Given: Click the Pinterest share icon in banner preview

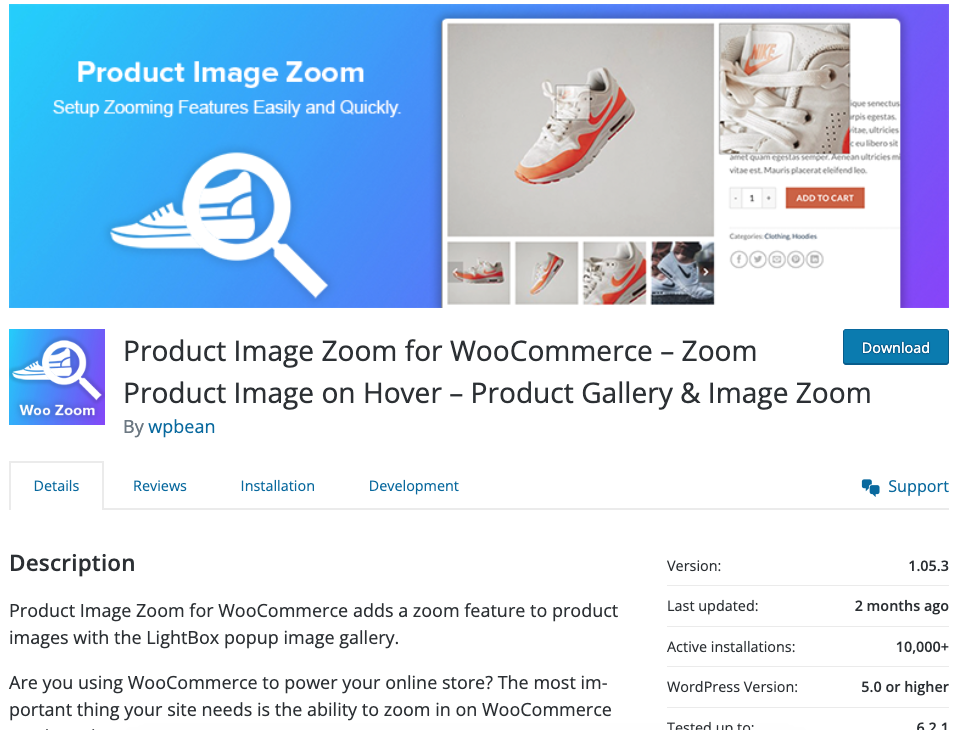Looking at the screenshot, I should coord(795,260).
